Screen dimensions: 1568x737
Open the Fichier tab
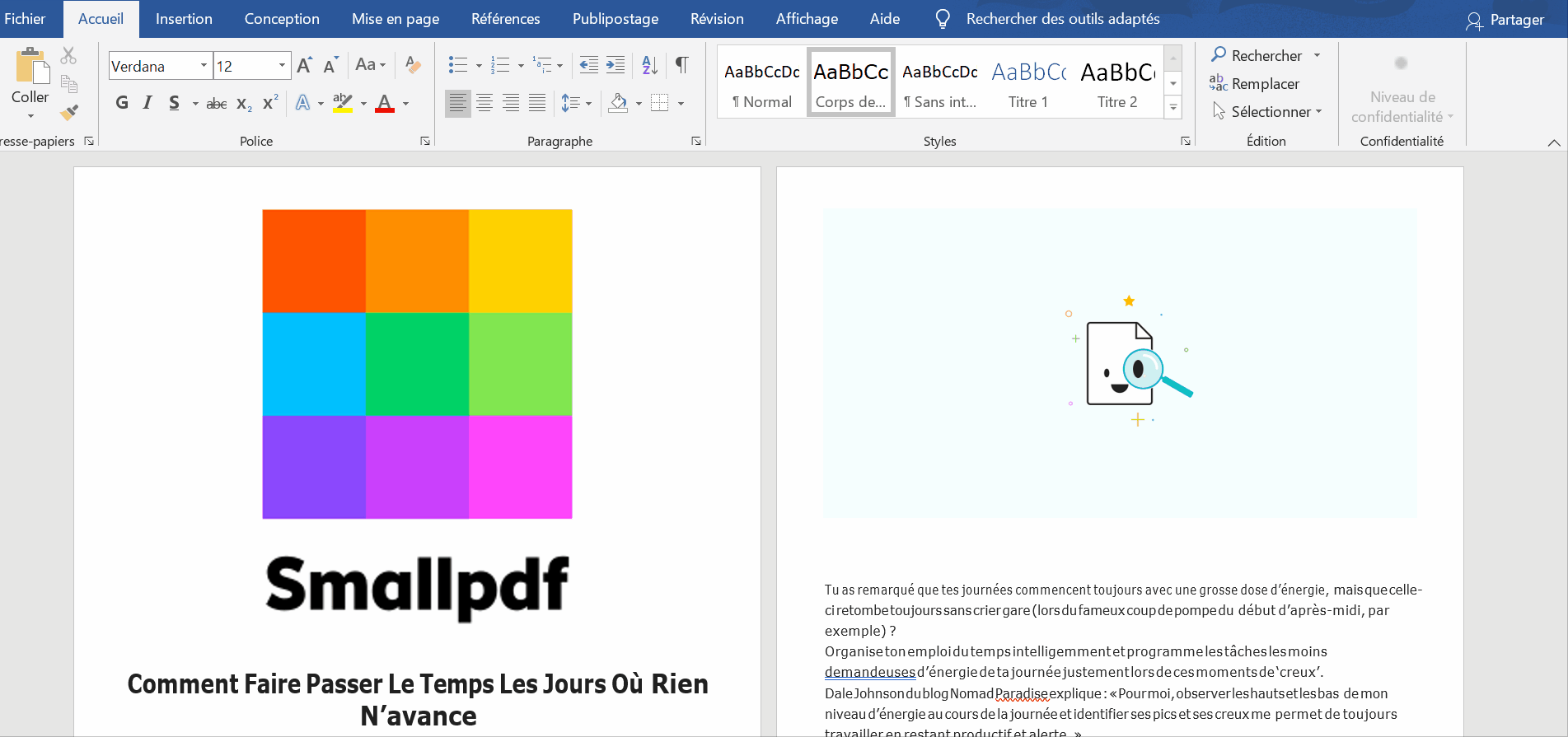[25, 19]
